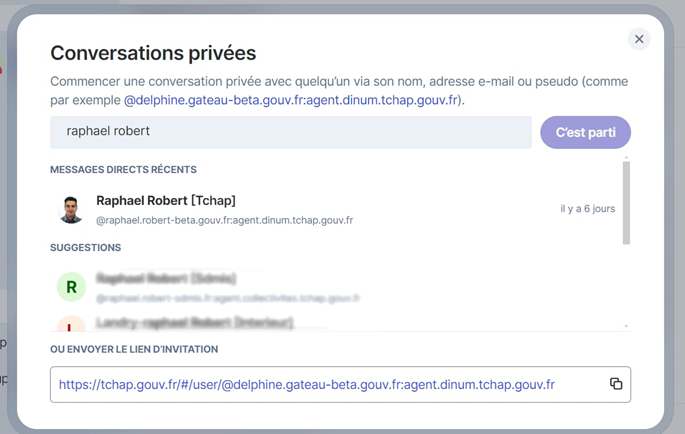The width and height of the screenshot is (685, 434).
Task: Click the scroll up arrow of results list
Action: (626, 158)
